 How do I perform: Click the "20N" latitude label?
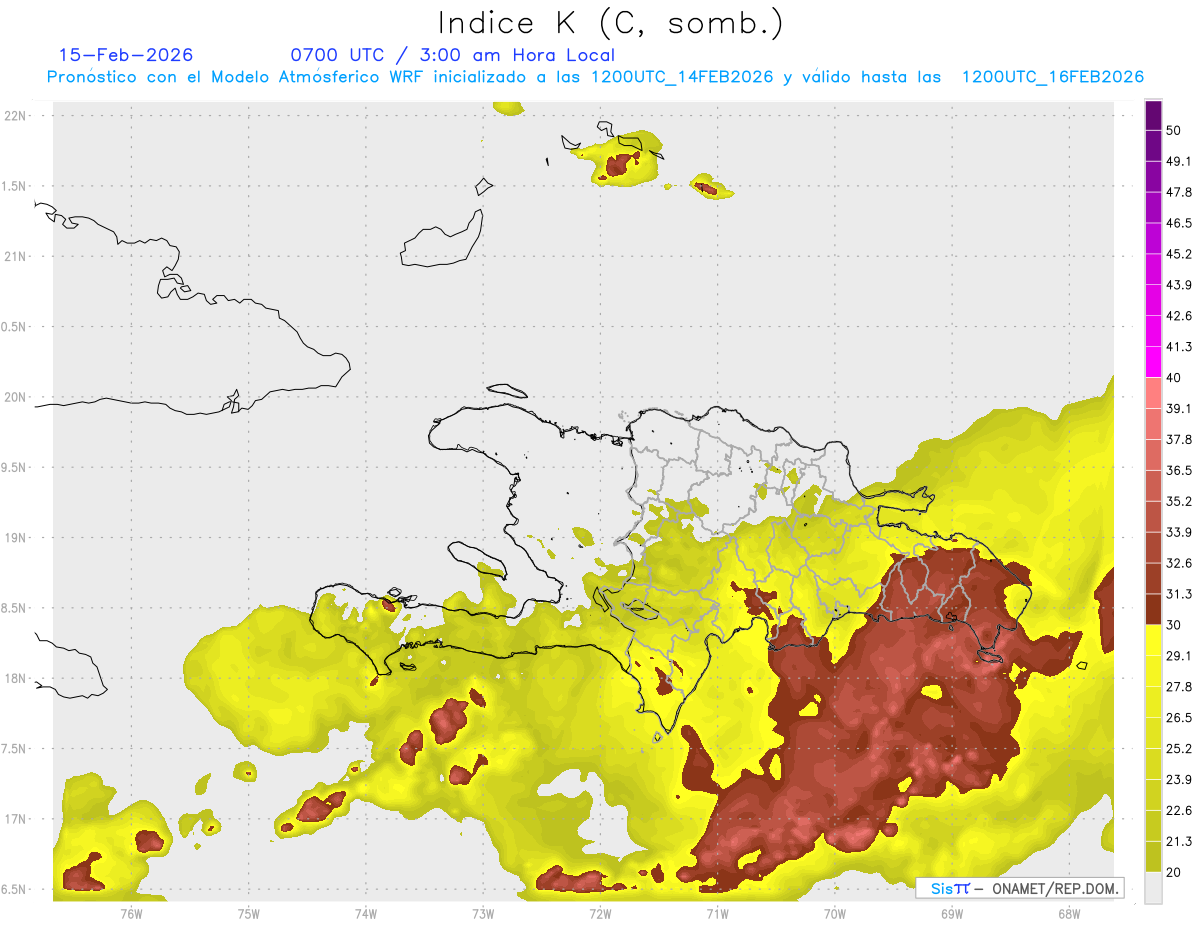pos(15,397)
